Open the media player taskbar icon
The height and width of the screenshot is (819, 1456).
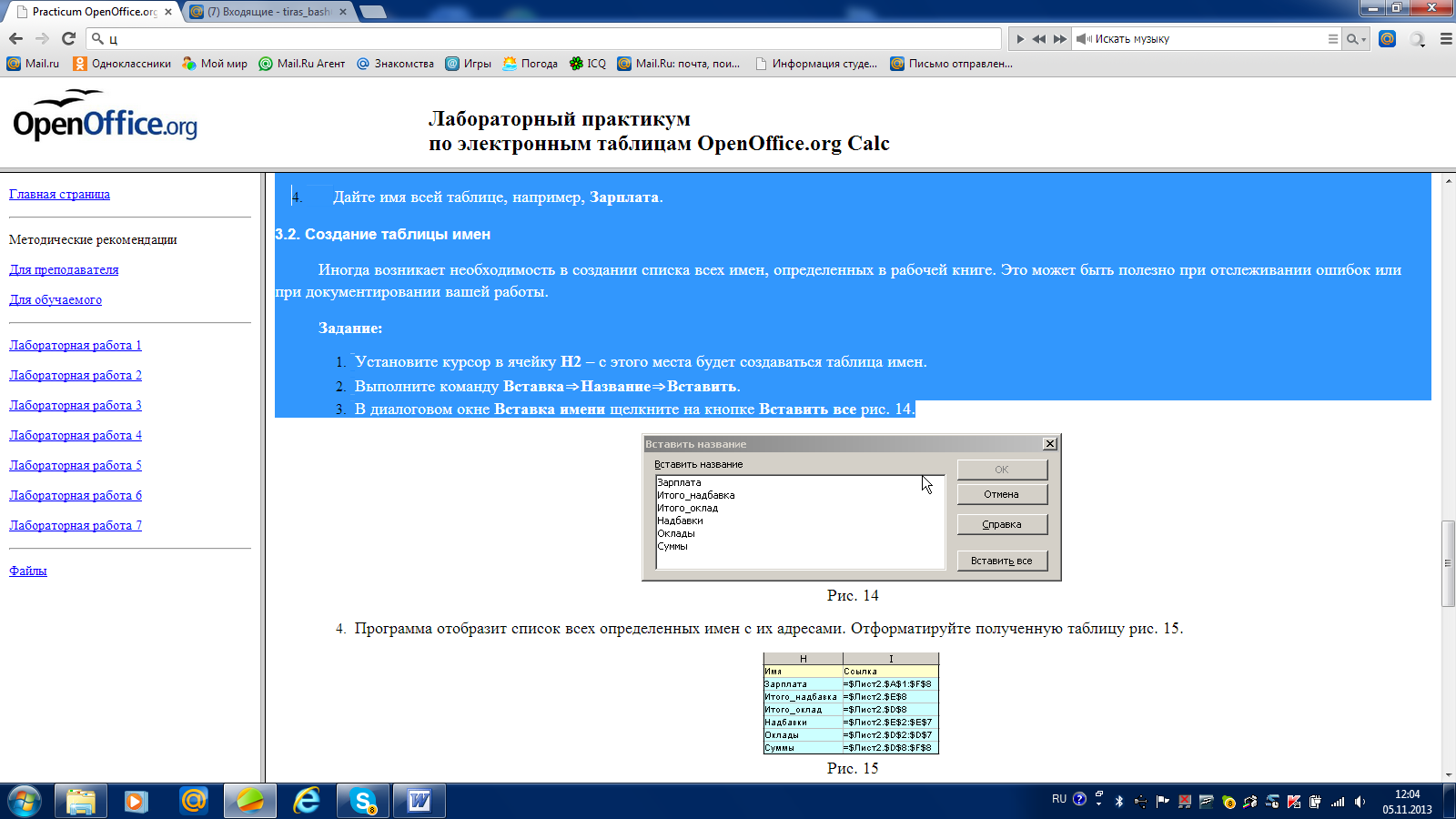click(x=136, y=802)
